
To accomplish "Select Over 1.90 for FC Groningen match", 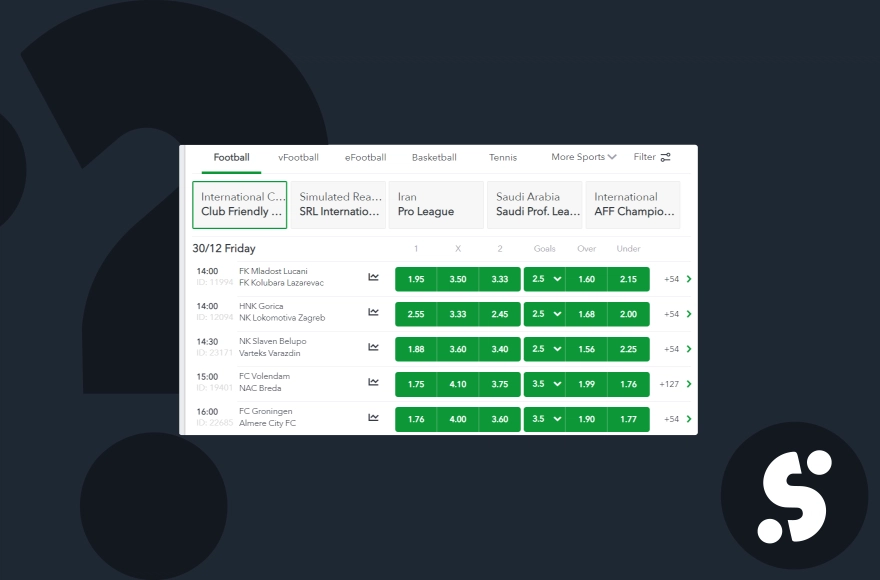I will click(586, 419).
